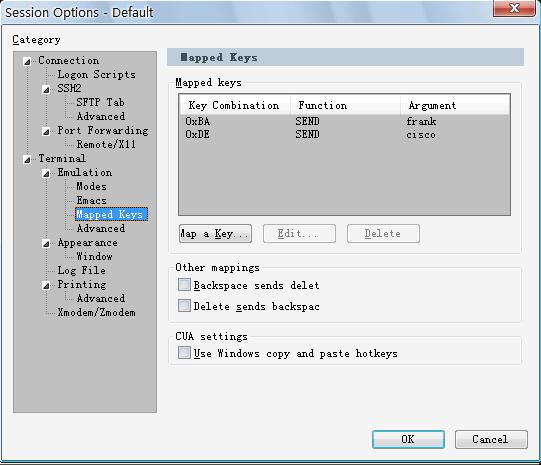Image resolution: width=541 pixels, height=465 pixels.
Task: Cancel the Session Options dialog
Action: (491, 439)
